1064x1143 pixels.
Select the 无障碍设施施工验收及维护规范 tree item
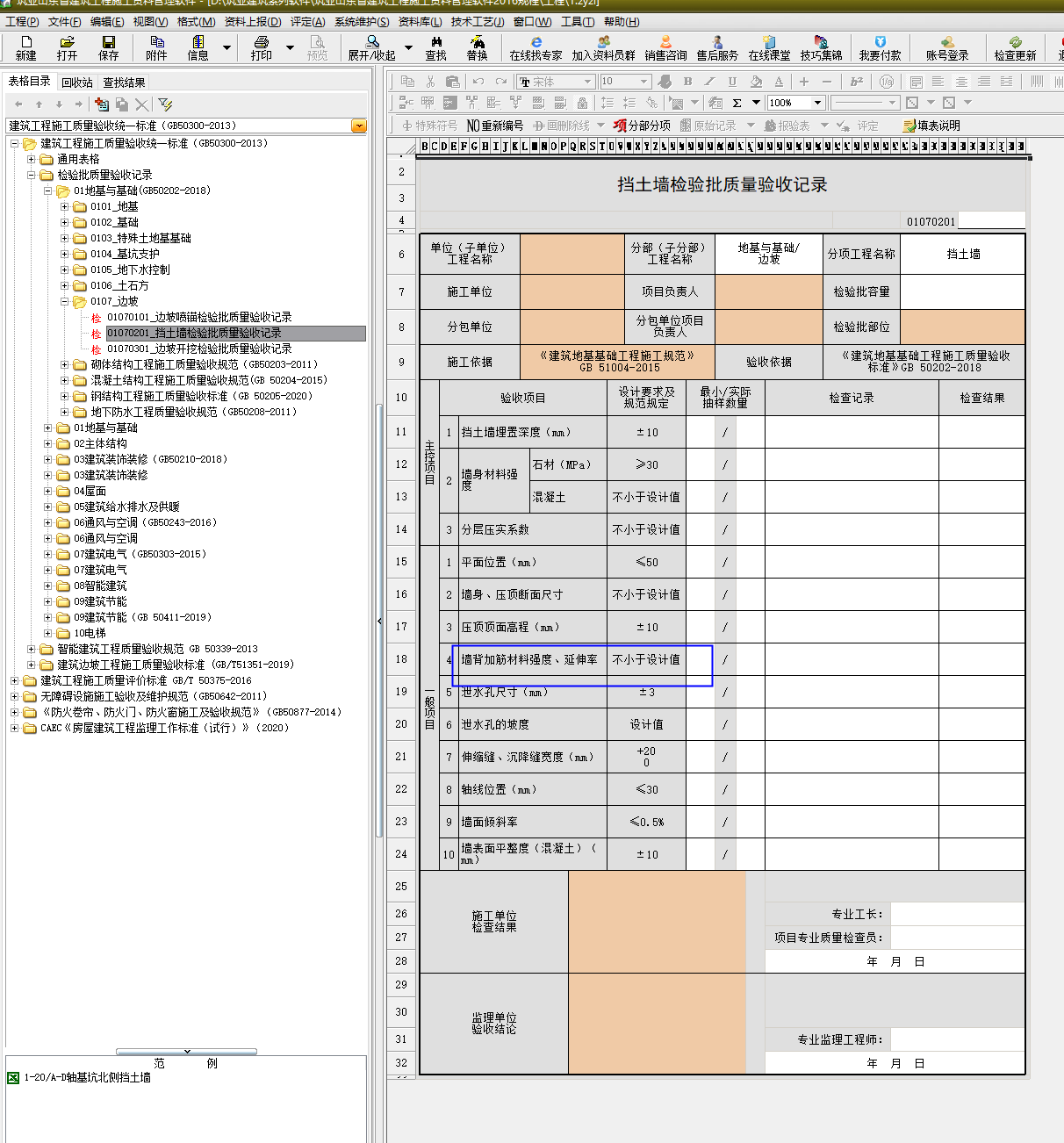tap(154, 696)
